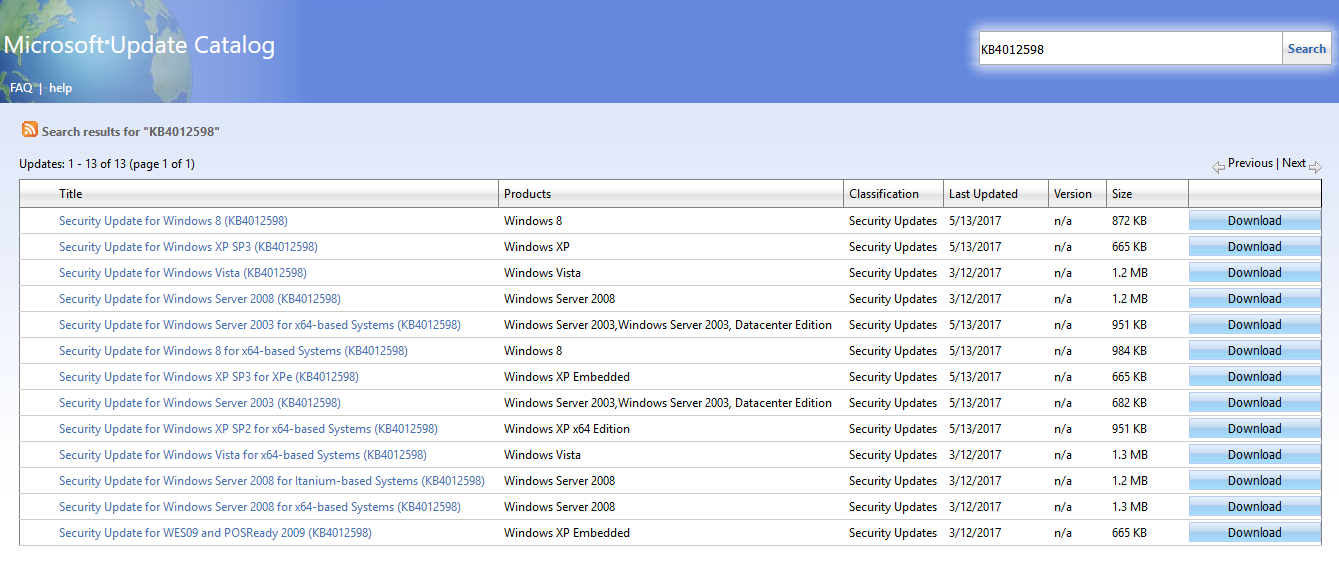Download Windows 8 x64-based Systems update
This screenshot has height=574, width=1339.
click(1254, 351)
